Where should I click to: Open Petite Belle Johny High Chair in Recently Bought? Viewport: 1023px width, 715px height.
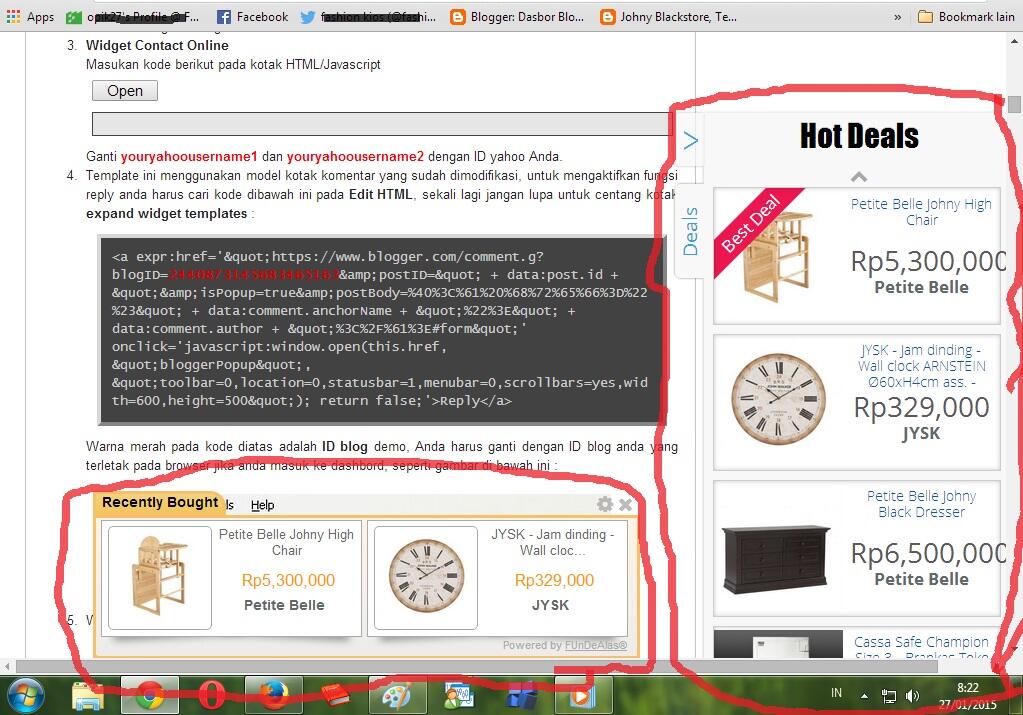[286, 542]
